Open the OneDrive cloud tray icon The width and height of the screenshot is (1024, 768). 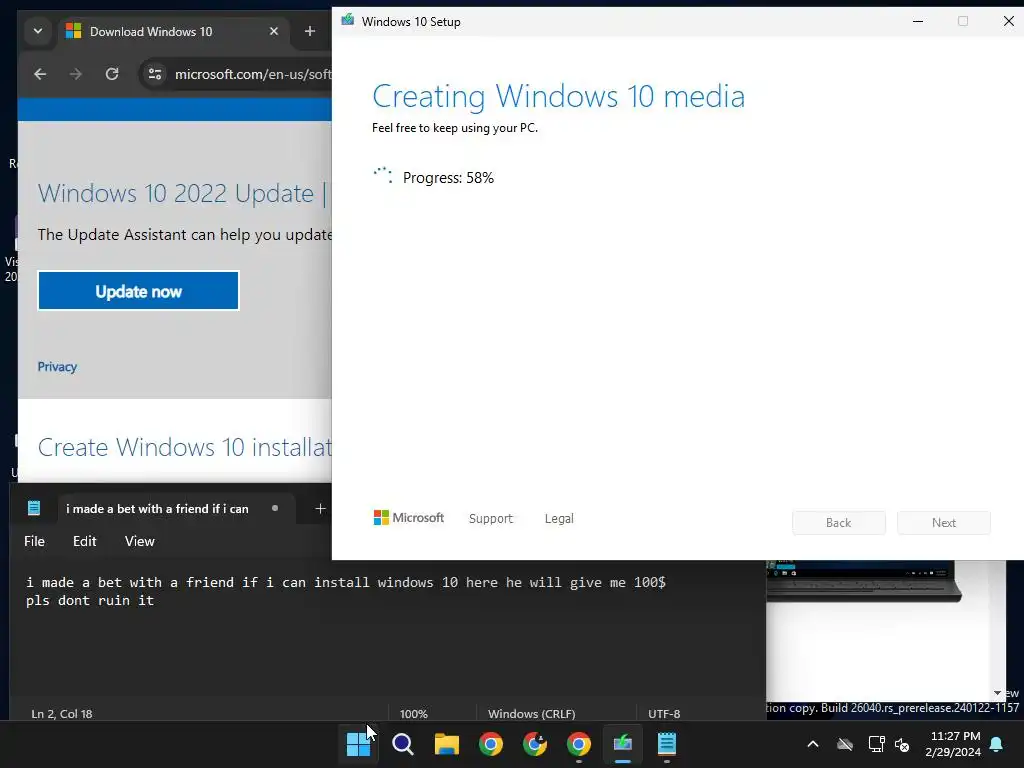(x=845, y=744)
